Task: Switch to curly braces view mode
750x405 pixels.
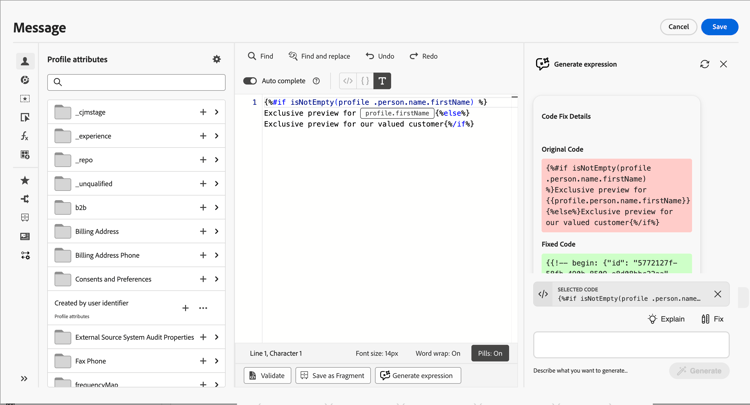Action: click(365, 81)
